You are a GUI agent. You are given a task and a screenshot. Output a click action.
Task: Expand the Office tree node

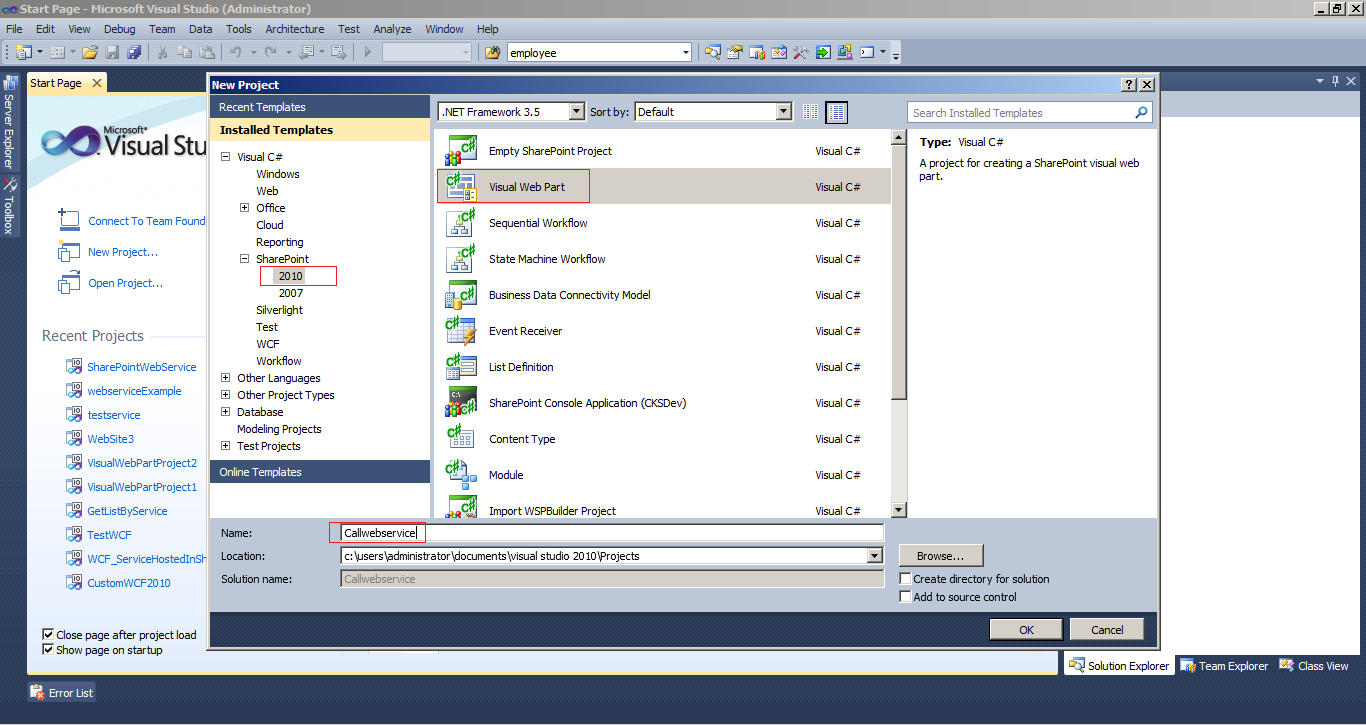pyautogui.click(x=245, y=208)
